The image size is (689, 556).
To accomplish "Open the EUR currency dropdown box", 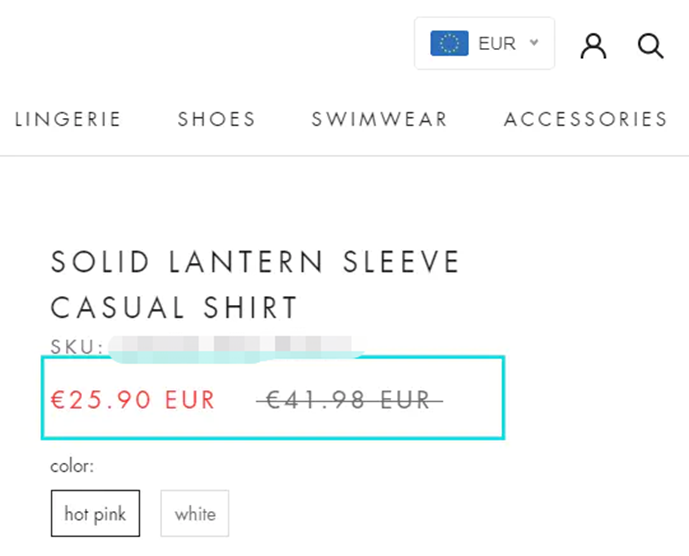I will pyautogui.click(x=484, y=43).
